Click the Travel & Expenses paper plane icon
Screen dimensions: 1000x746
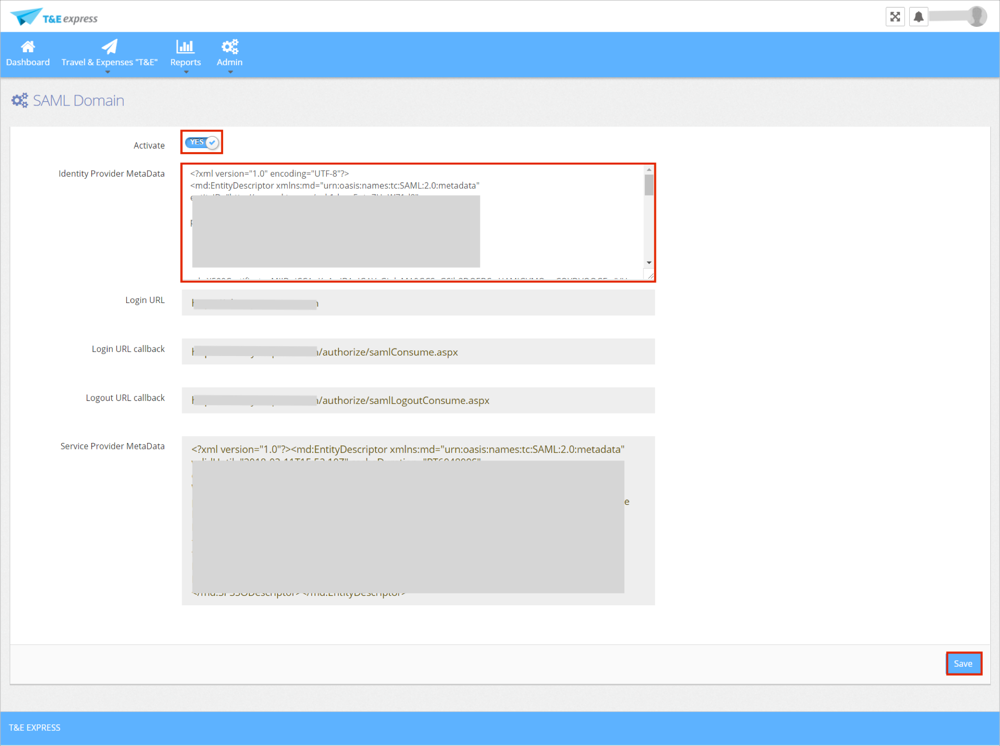109,46
